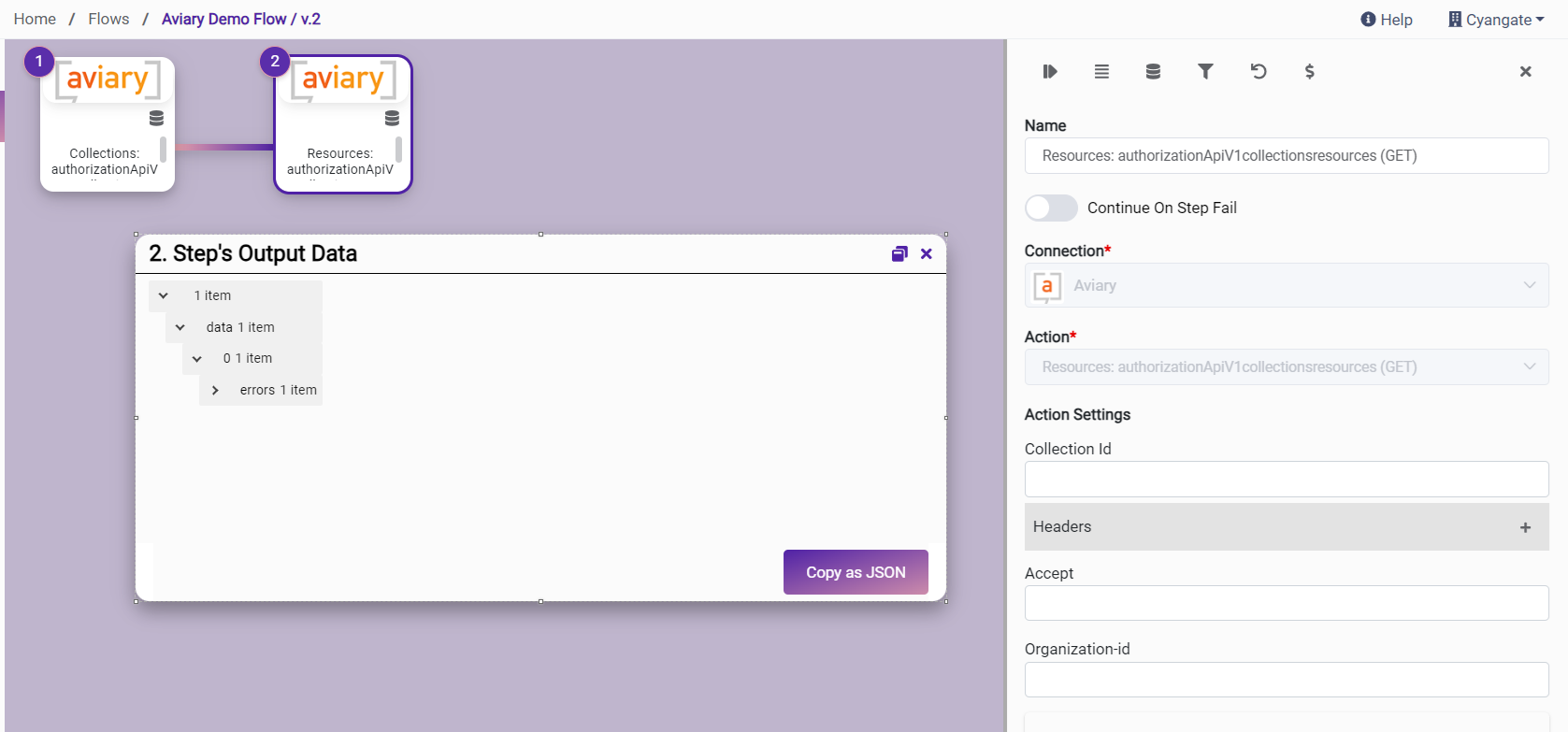
Task: Click the run step play icon
Action: point(1050,72)
